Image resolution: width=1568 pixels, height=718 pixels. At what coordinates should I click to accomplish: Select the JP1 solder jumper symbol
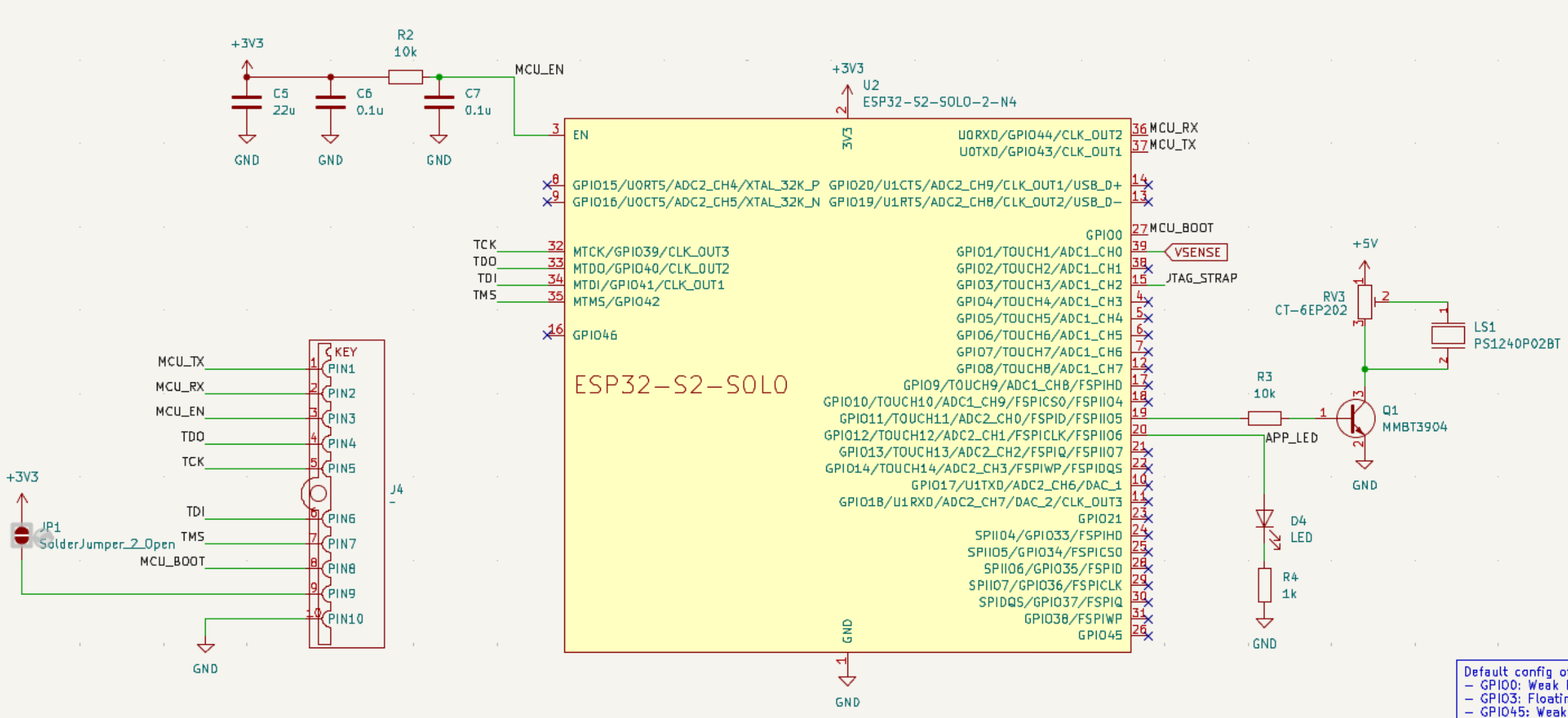22,535
